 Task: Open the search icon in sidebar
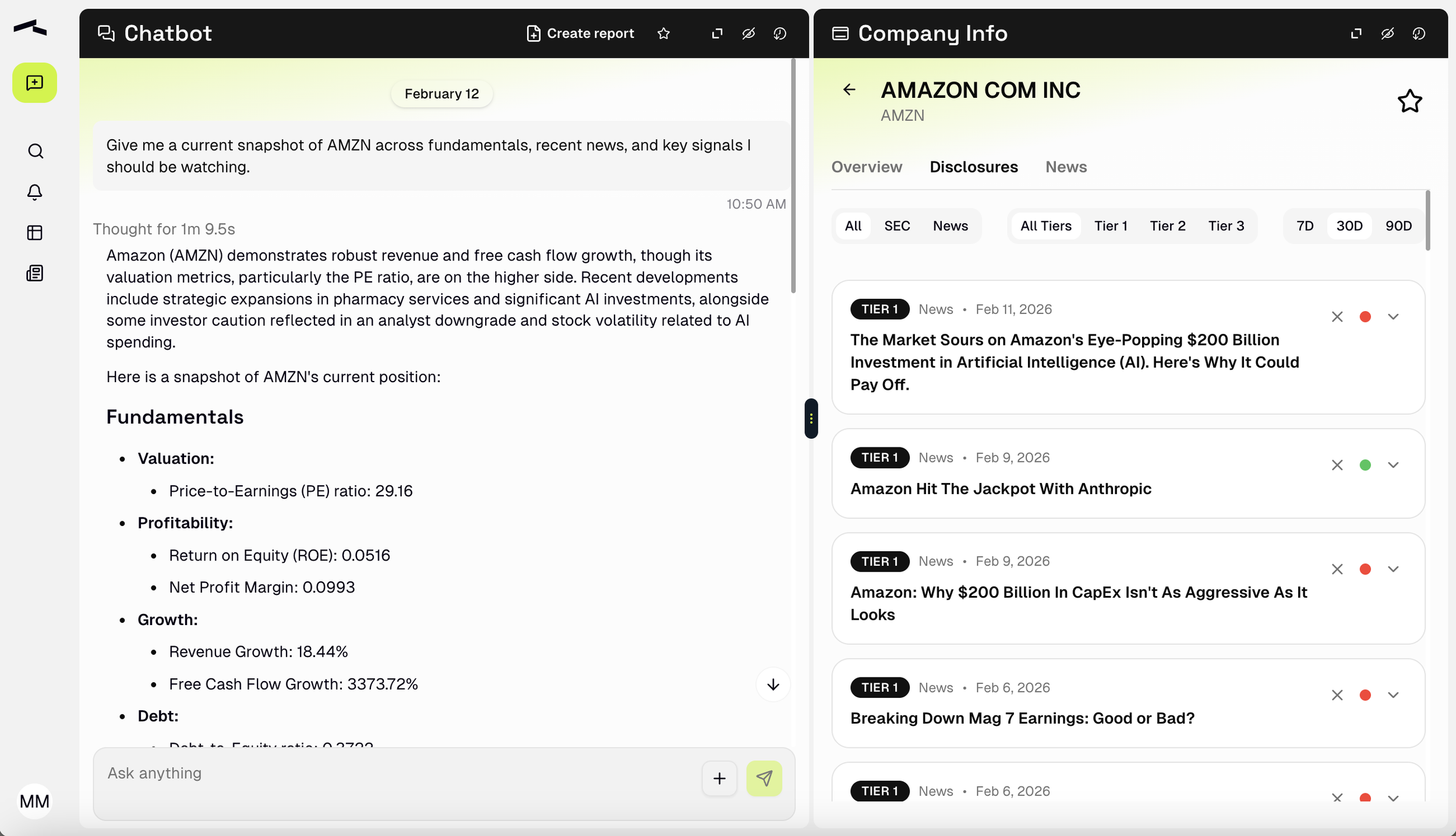tap(35, 151)
